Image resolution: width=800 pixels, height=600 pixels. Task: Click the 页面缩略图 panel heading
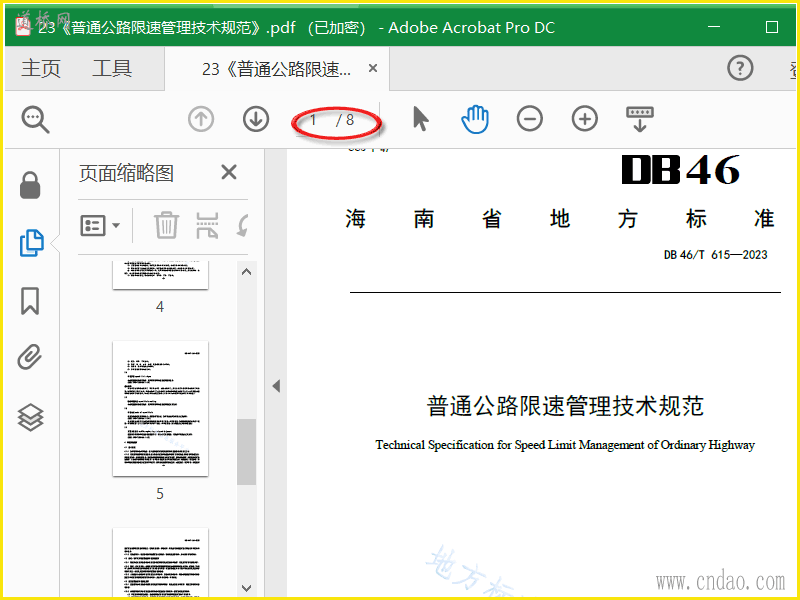(127, 173)
